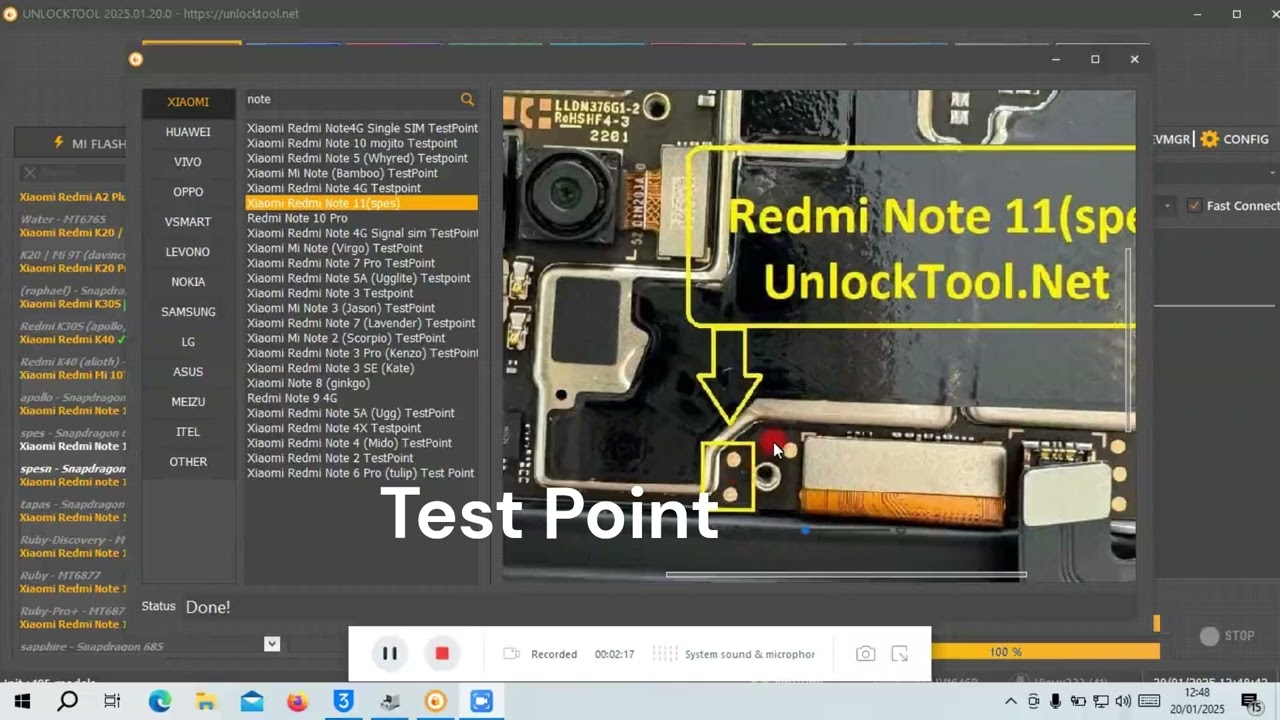Clear the main window model search box

(30, 173)
